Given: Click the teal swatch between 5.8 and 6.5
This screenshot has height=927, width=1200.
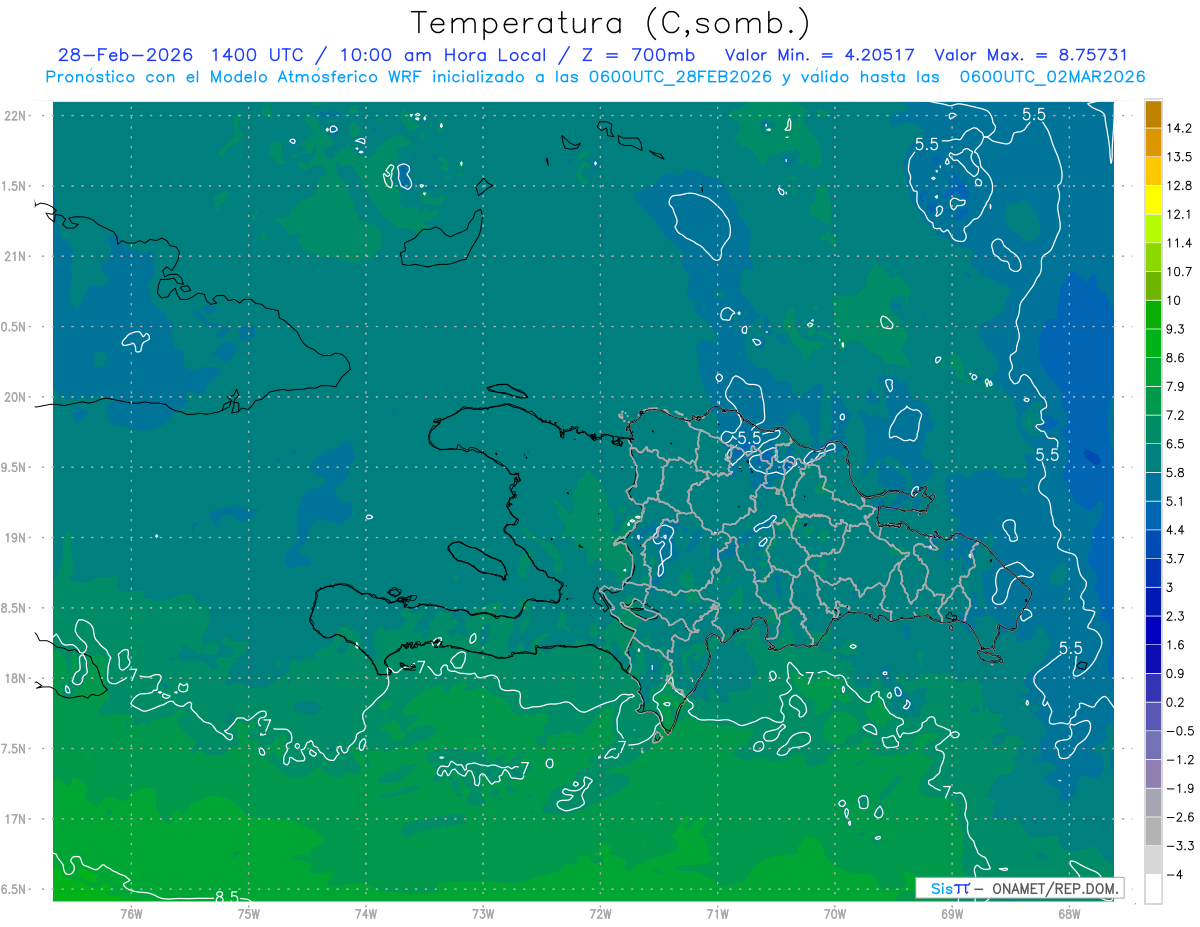Looking at the screenshot, I should pyautogui.click(x=1153, y=459).
